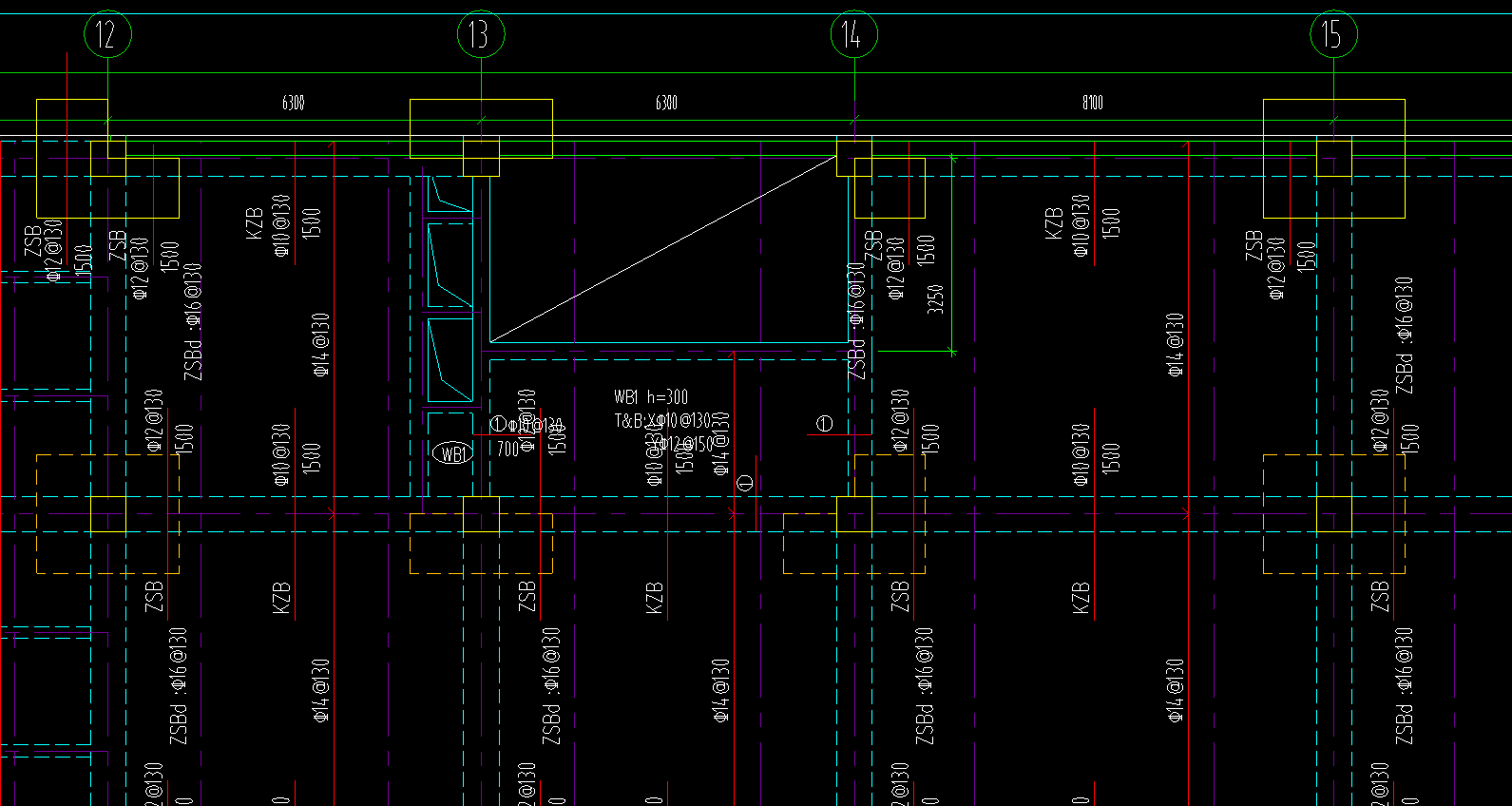Image resolution: width=1512 pixels, height=806 pixels.
Task: Click circled 1 marker beside the 700 text
Action: 498,424
